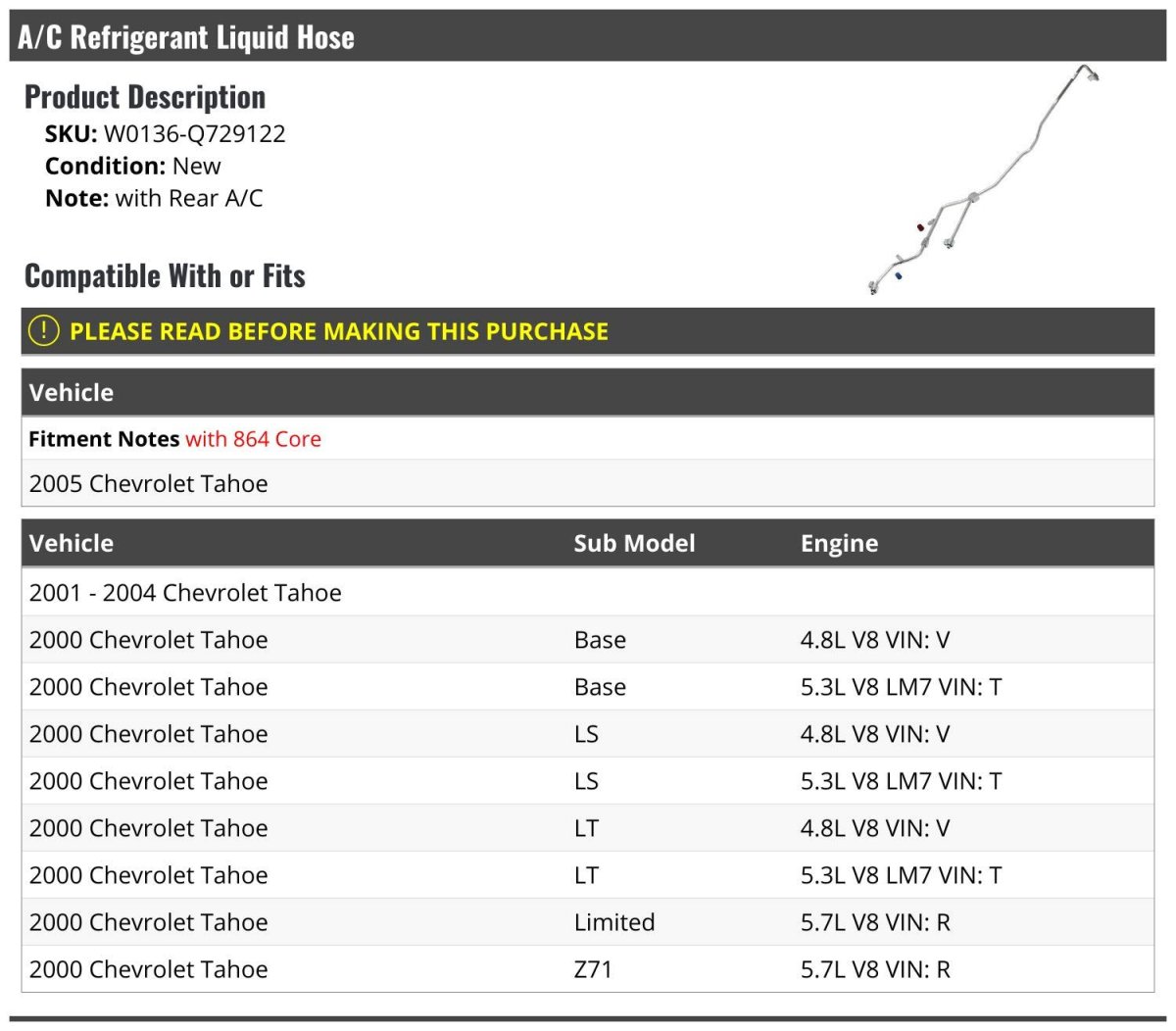
Task: Click the Engine column header
Action: [839, 543]
